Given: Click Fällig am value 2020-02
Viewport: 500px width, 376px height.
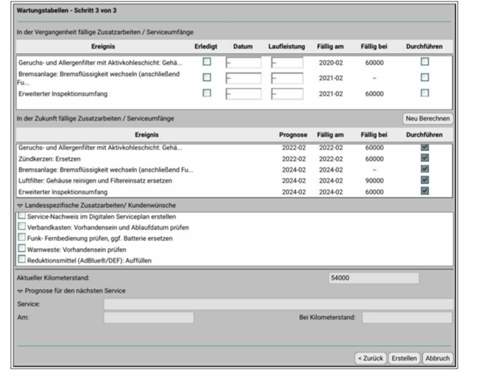Looking at the screenshot, I should point(331,63).
